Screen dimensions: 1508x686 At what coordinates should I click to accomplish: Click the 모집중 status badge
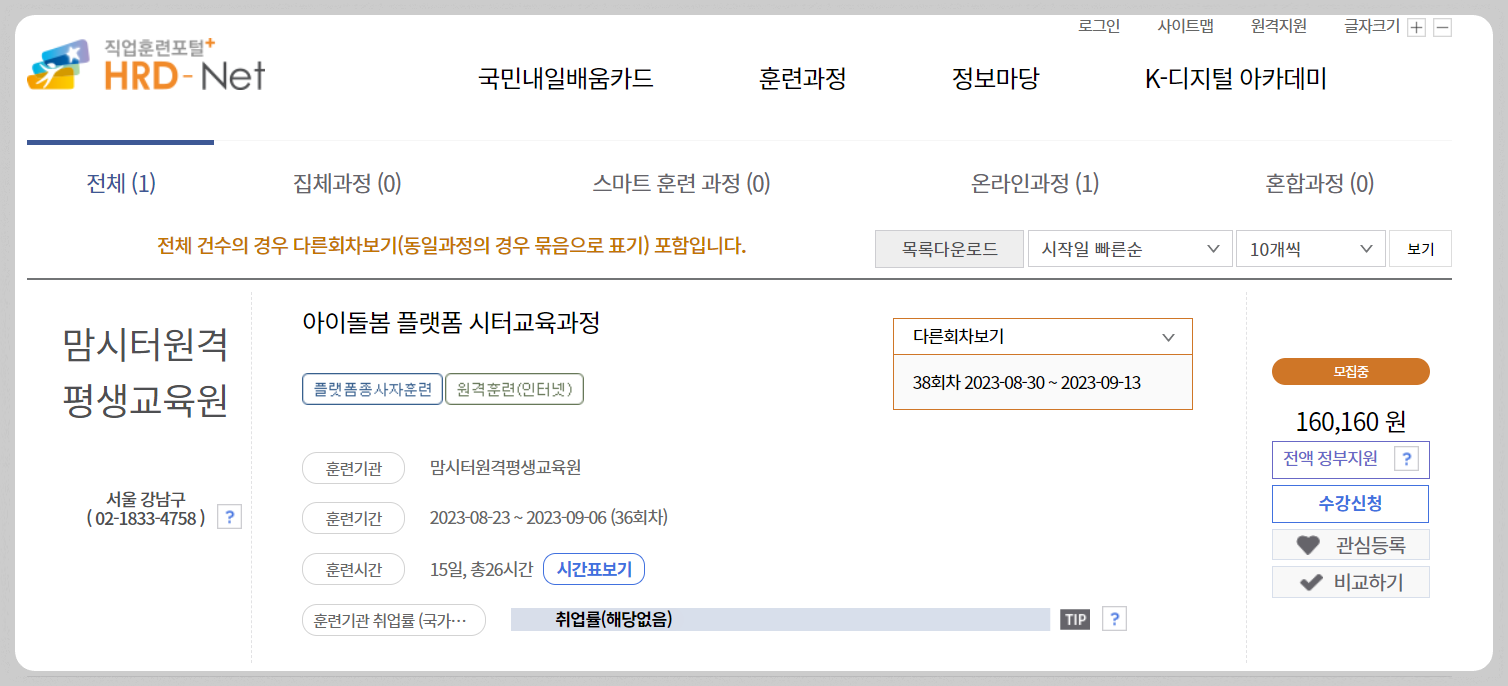1351,372
